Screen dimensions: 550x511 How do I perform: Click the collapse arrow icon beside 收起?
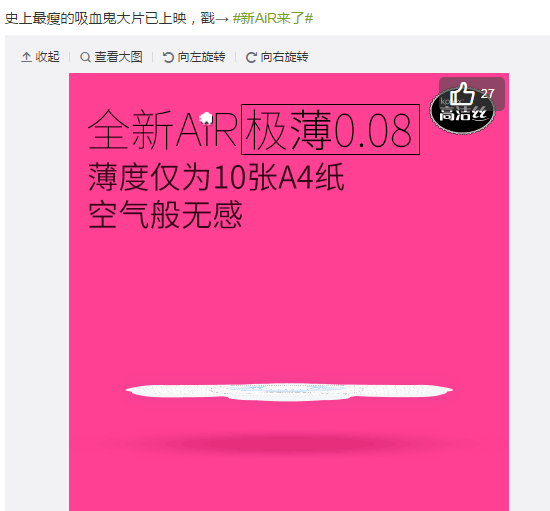click(26, 57)
